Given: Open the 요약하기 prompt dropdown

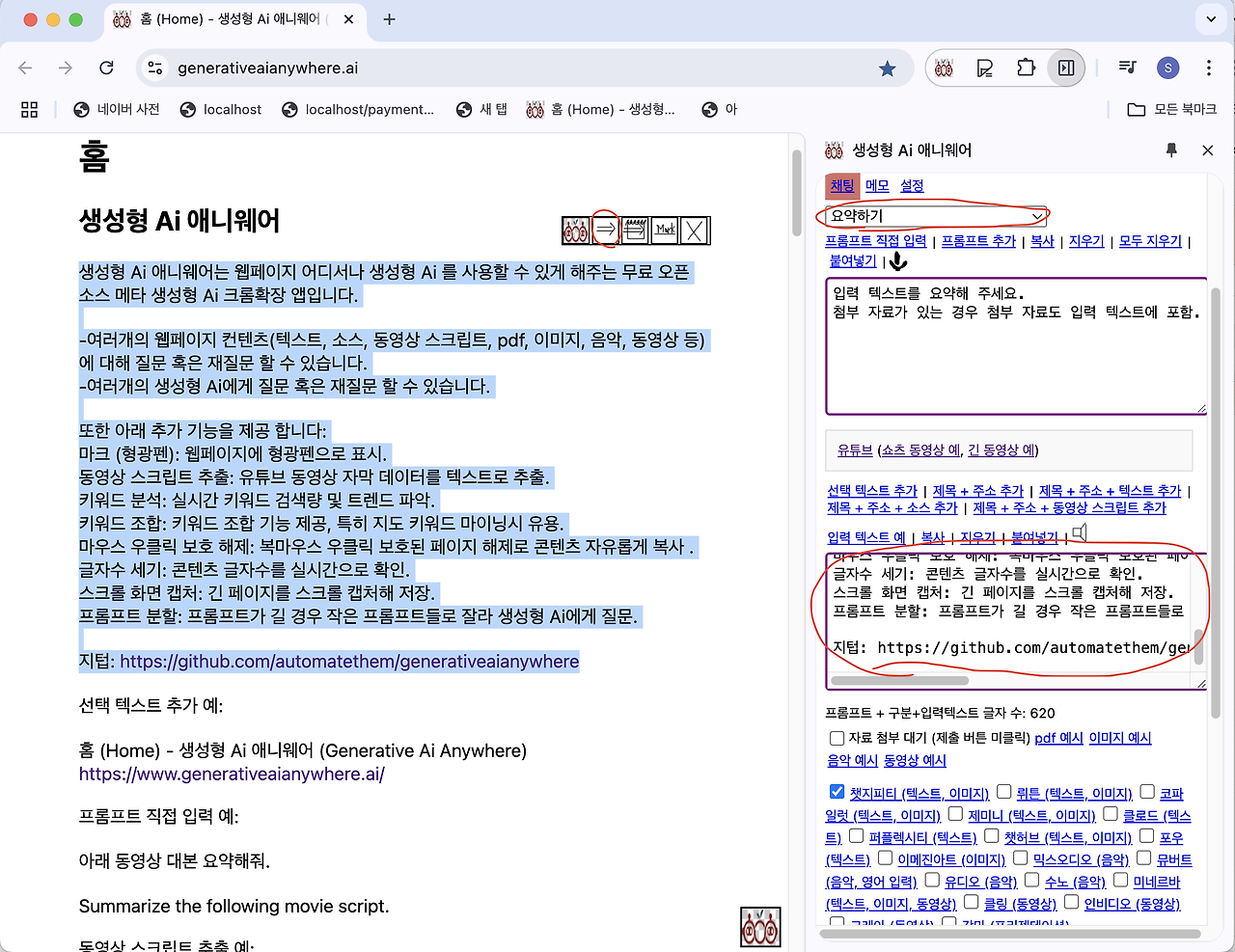Looking at the screenshot, I should pyautogui.click(x=936, y=216).
